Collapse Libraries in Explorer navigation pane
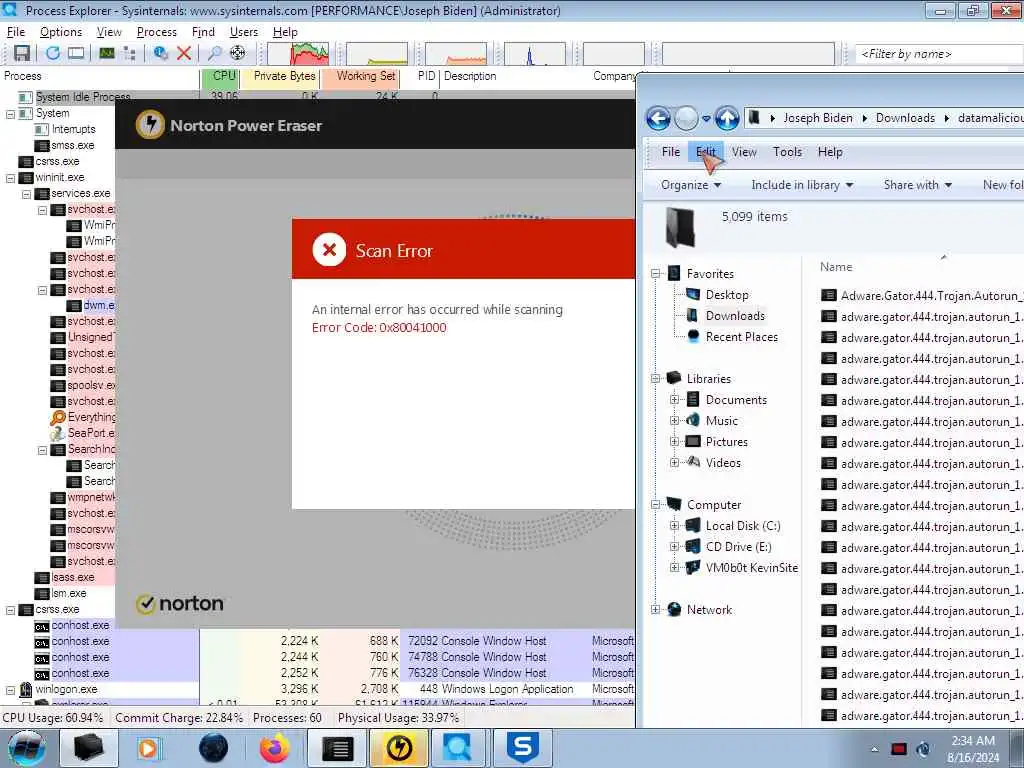1024x768 pixels. click(x=655, y=379)
